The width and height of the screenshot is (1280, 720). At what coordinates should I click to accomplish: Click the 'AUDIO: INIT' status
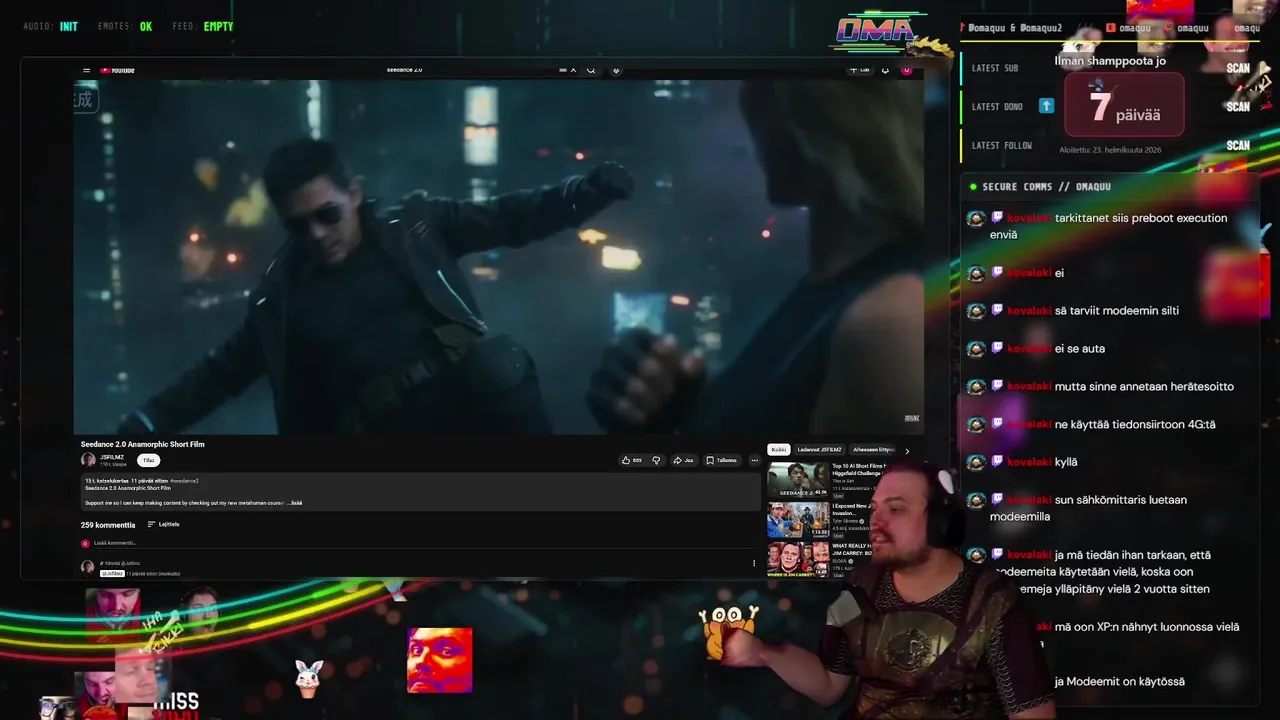[x=50, y=27]
